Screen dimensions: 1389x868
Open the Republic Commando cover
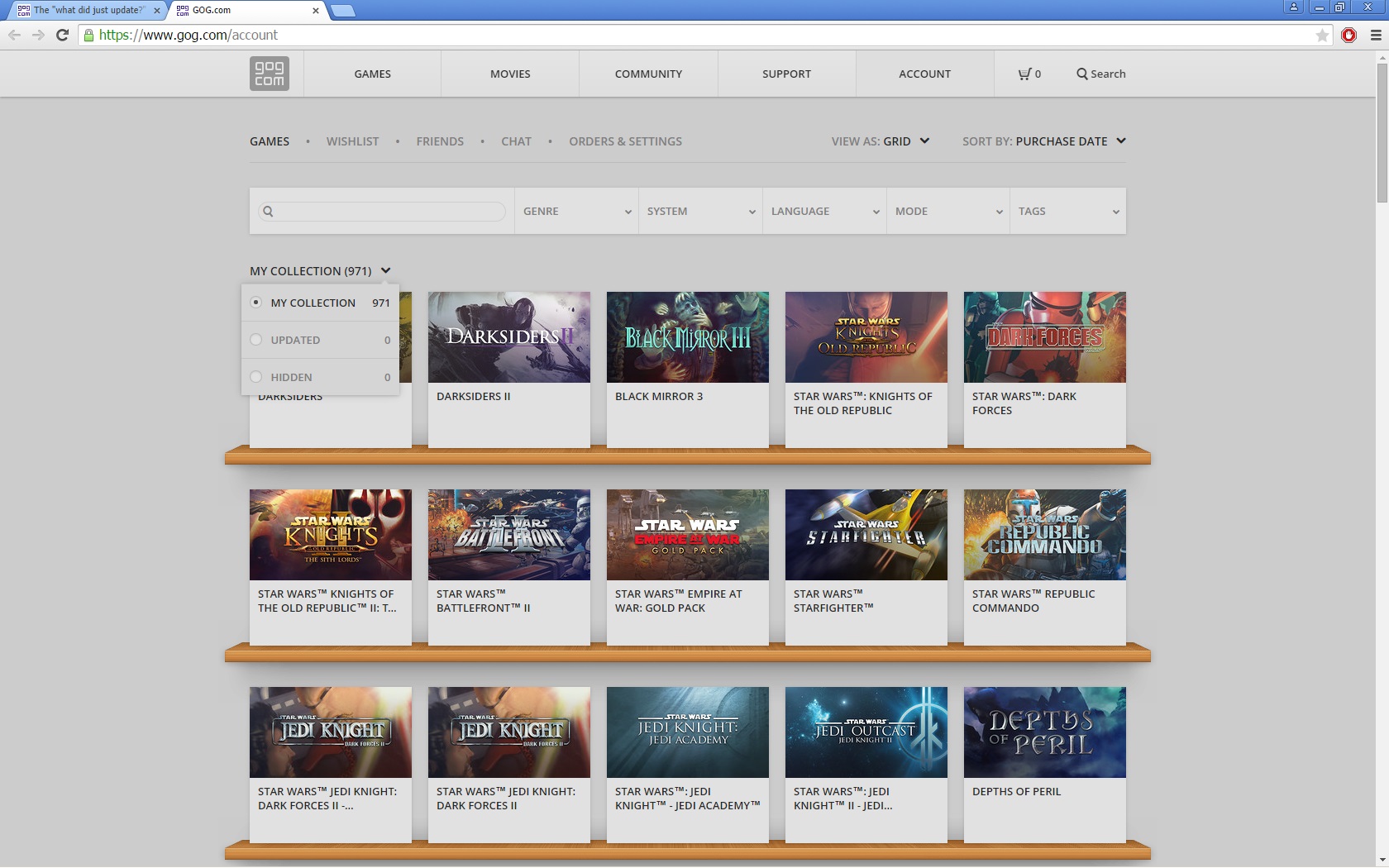[x=1045, y=535]
